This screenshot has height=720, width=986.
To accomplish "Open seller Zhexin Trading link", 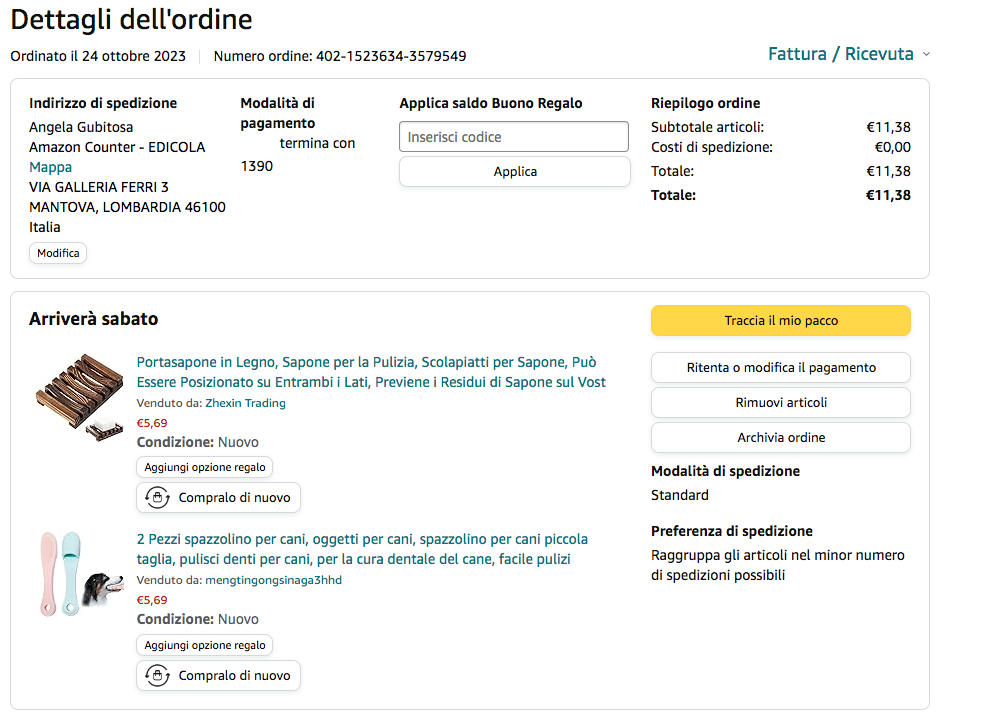I will coord(245,403).
